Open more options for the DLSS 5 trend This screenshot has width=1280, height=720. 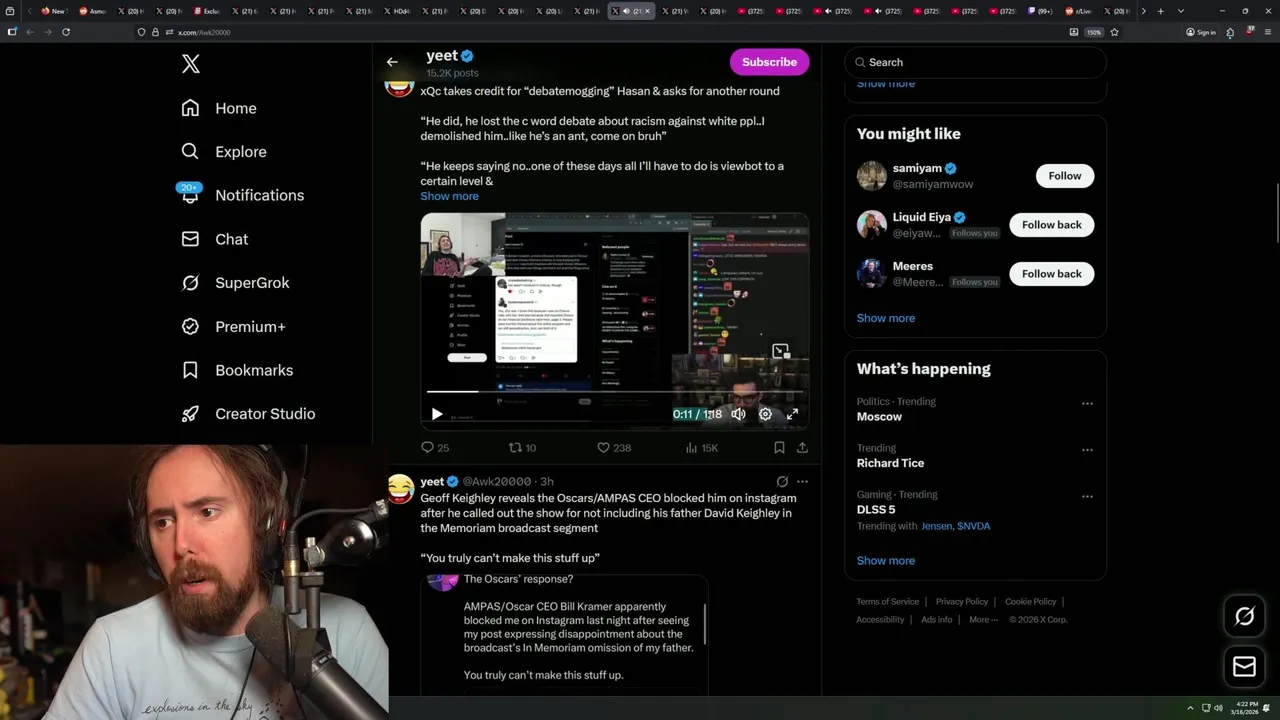click(x=1087, y=497)
